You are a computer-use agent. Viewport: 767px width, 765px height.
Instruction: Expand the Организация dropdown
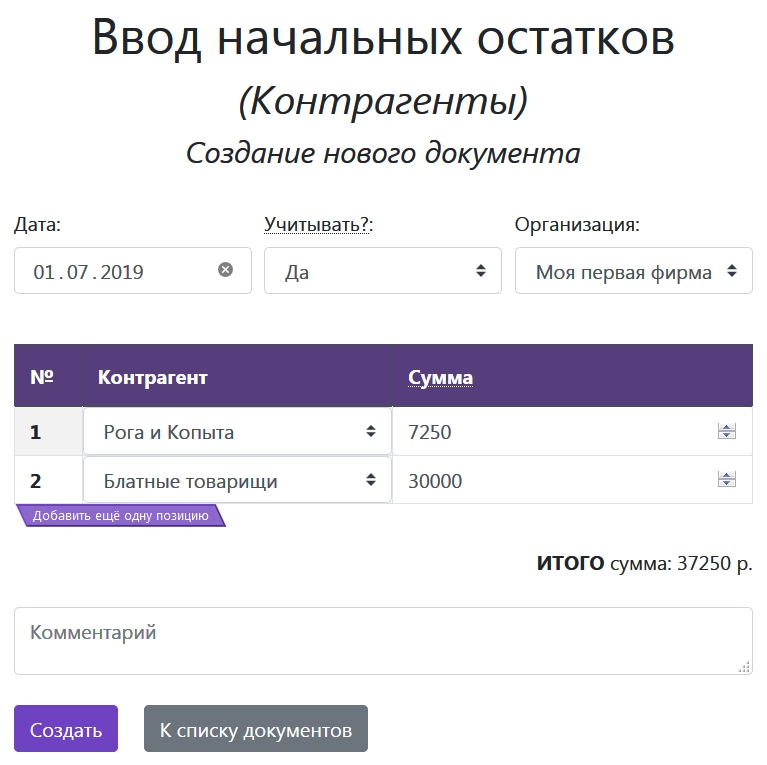633,271
